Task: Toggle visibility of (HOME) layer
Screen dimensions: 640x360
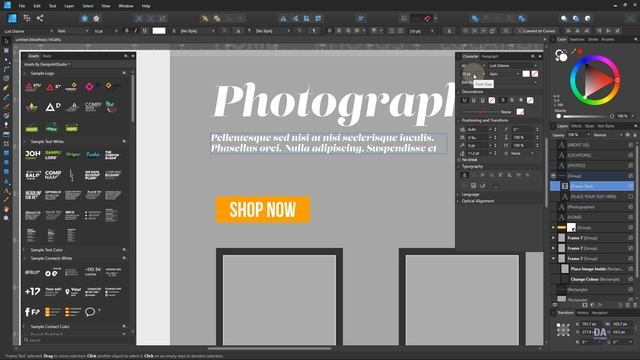Action: click(x=631, y=217)
